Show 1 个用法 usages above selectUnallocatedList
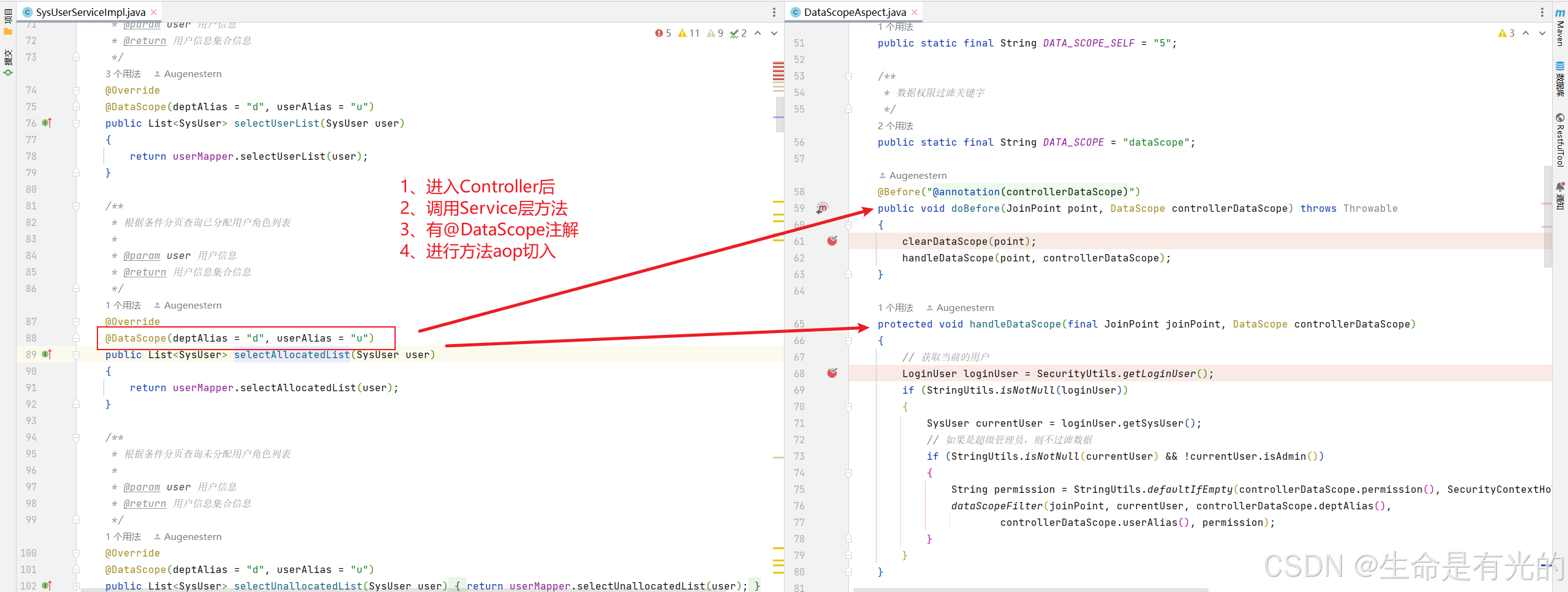 point(123,536)
